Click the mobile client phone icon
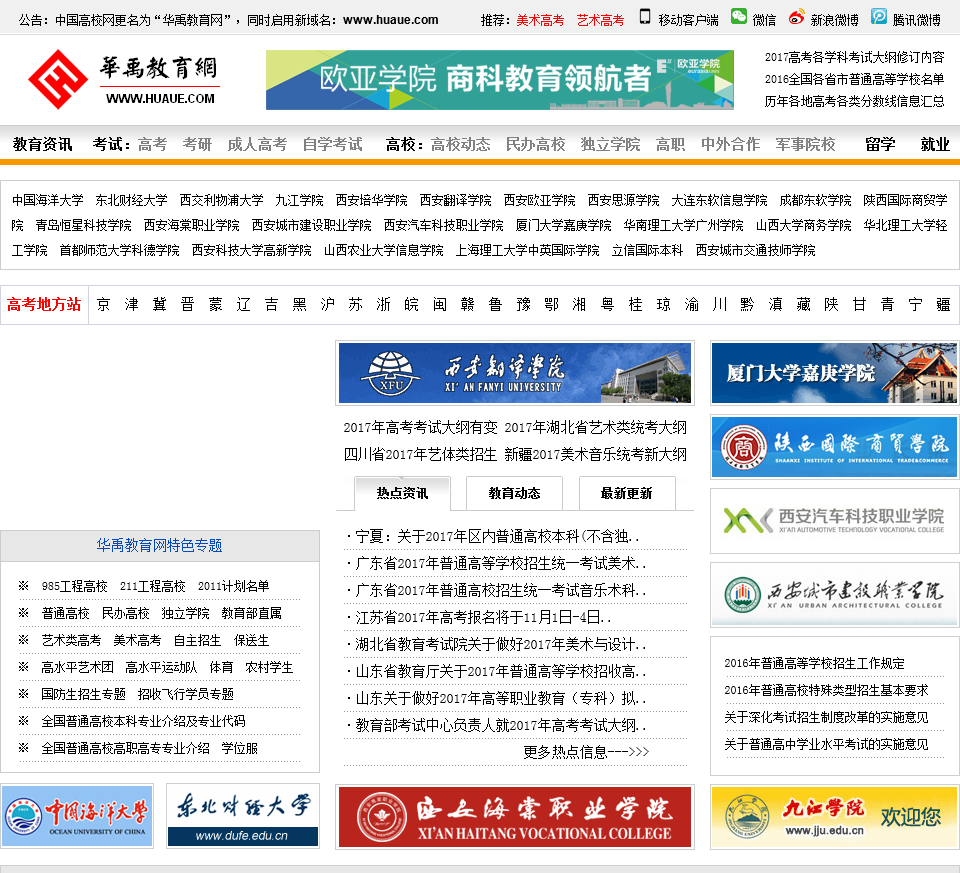960x873 pixels. (645, 17)
